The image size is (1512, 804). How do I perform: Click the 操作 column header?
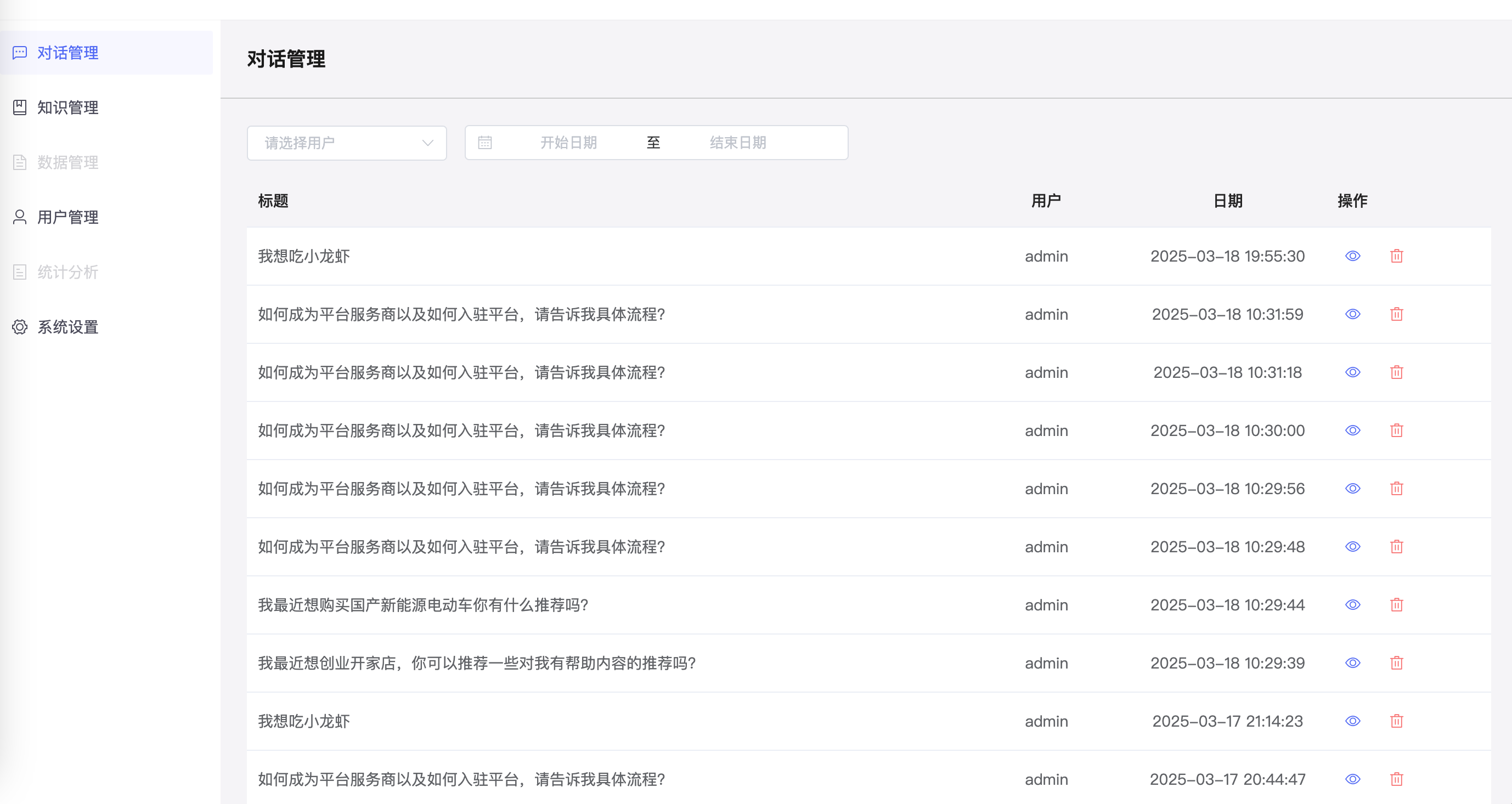[x=1352, y=201]
